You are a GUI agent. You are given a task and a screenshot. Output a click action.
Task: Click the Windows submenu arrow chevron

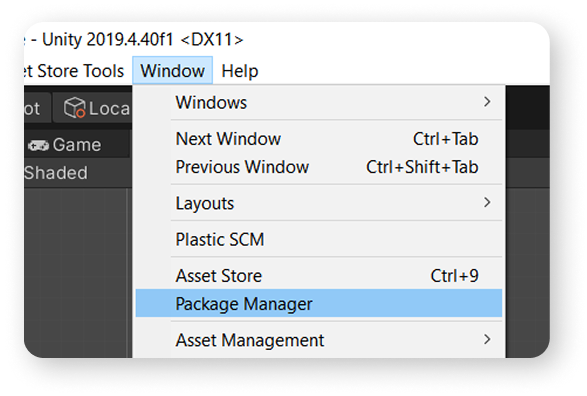[487, 102]
